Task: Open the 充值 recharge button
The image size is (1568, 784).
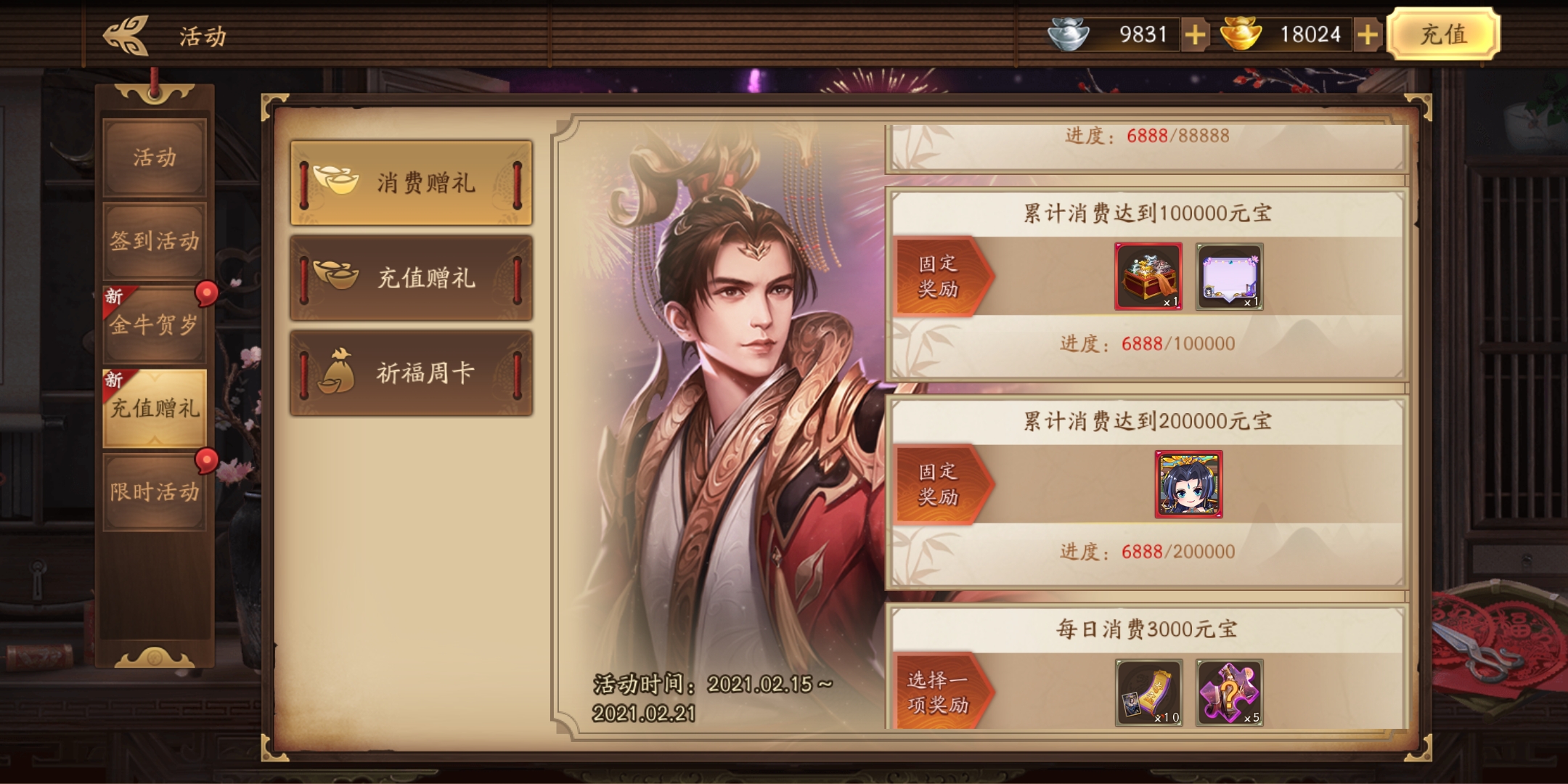Action: pos(1443,34)
